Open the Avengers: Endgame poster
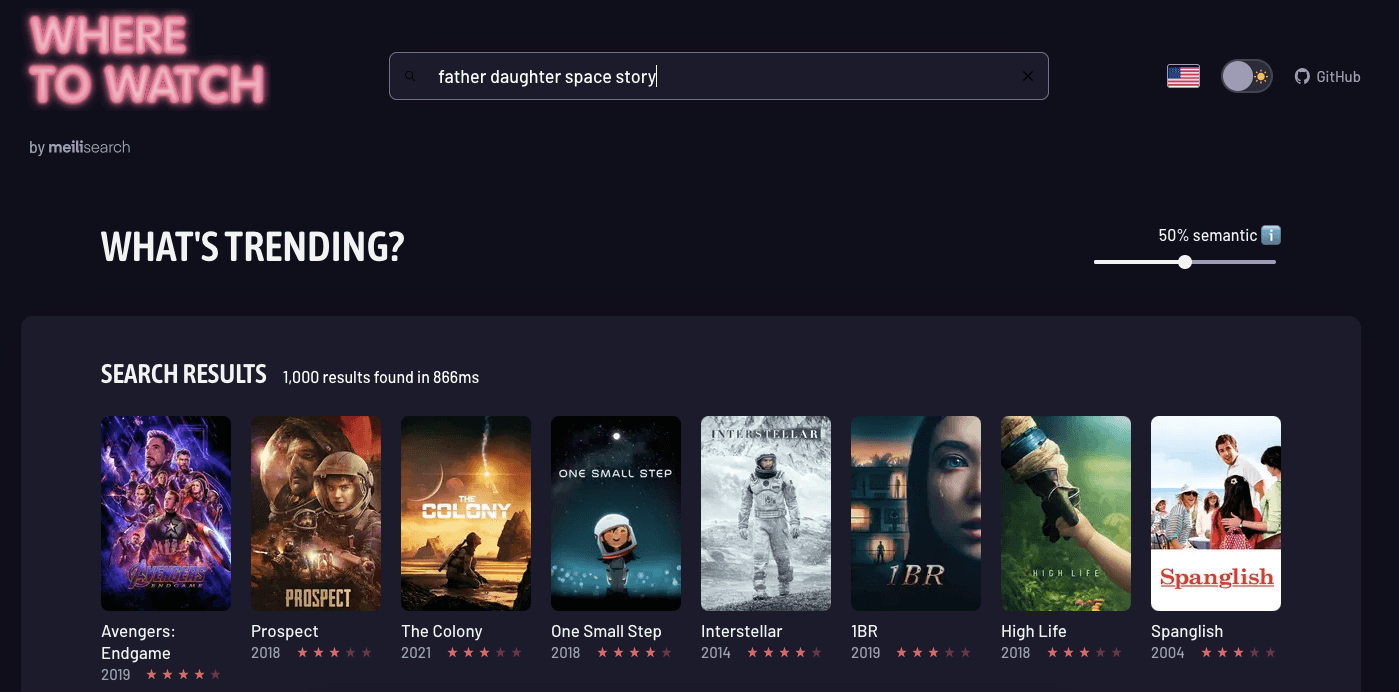This screenshot has width=1399, height=692. (x=166, y=513)
